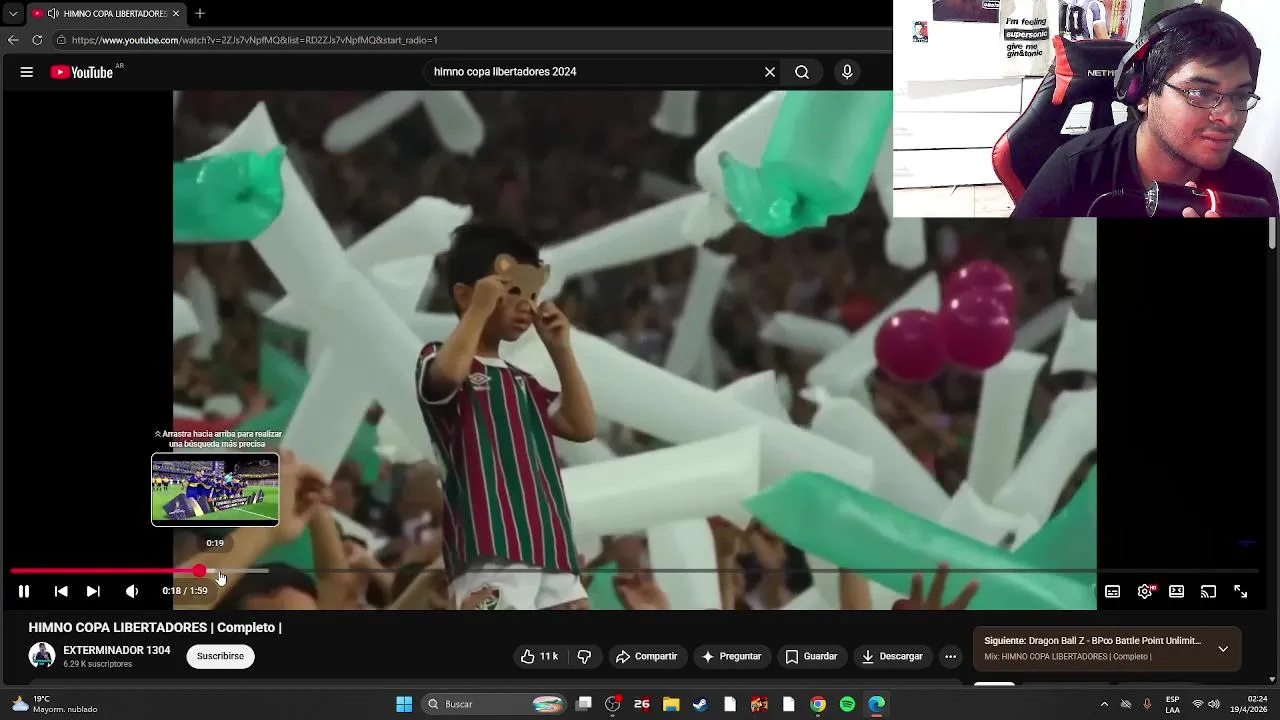
Task: Open the Windows Start menu
Action: [404, 704]
